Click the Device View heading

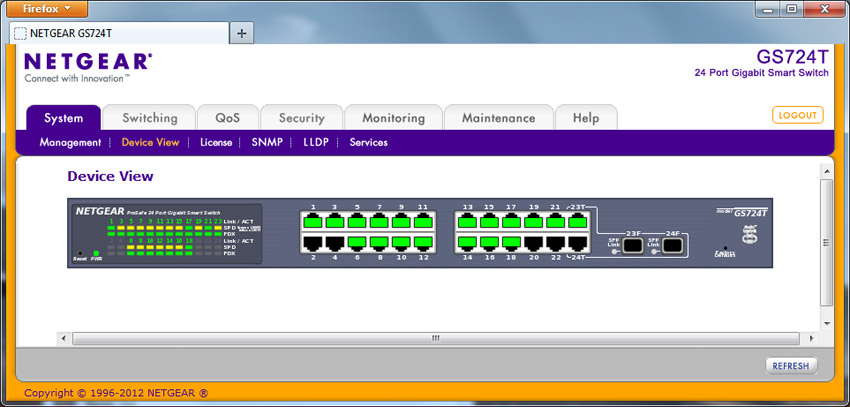pyautogui.click(x=111, y=176)
